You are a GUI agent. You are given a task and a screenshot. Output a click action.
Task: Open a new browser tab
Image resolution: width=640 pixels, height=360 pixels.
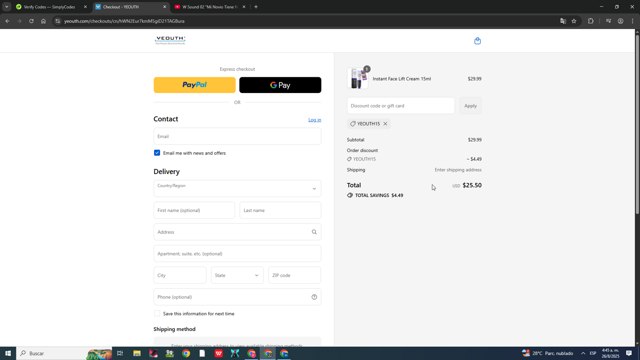point(256,7)
